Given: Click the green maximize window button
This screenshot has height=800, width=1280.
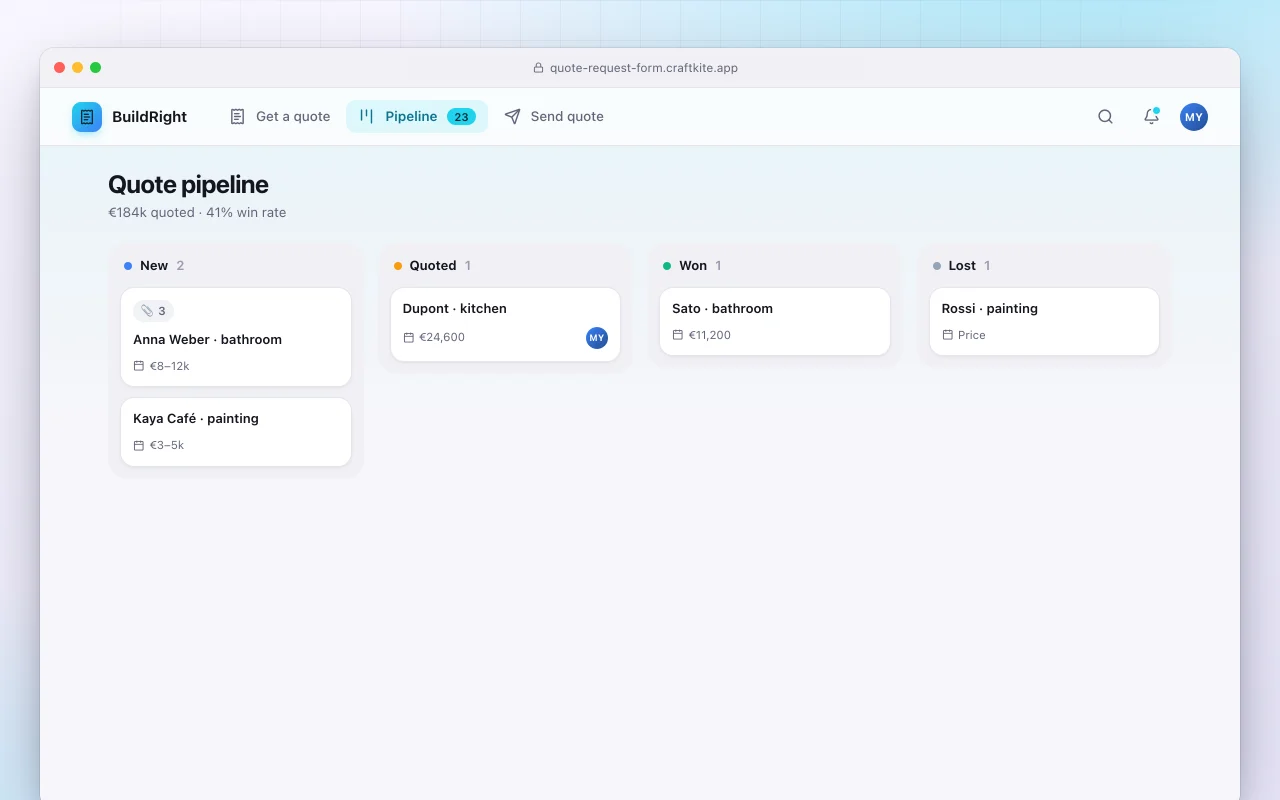Looking at the screenshot, I should click(96, 68).
